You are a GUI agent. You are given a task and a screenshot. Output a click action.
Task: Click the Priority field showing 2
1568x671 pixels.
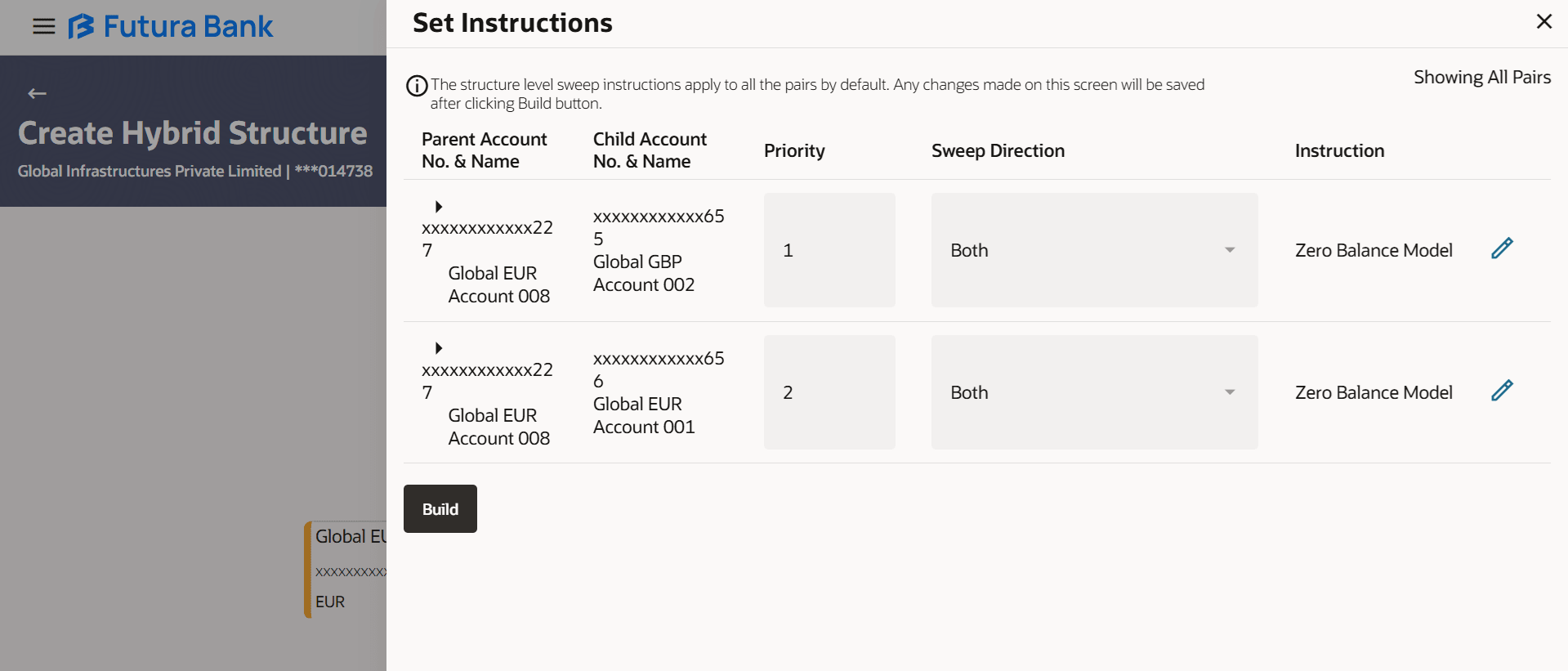pyautogui.click(x=829, y=392)
